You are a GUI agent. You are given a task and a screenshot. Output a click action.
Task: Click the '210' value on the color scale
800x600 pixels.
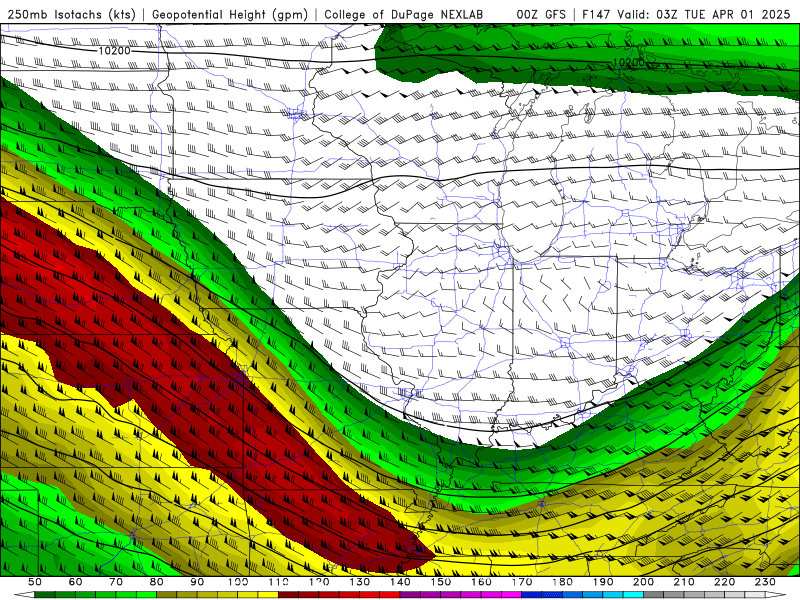tap(684, 582)
